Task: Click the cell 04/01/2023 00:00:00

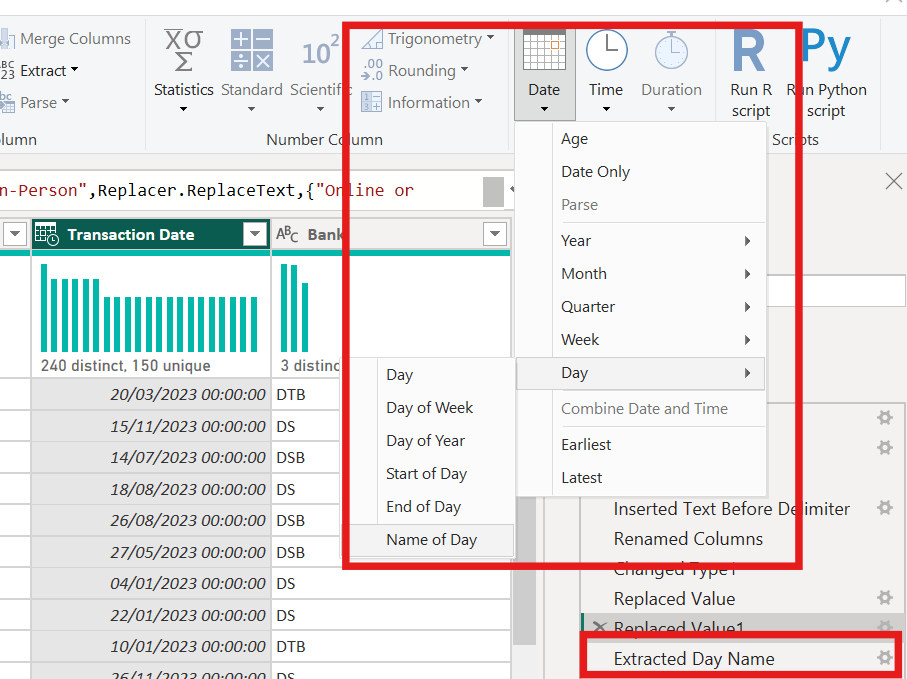Action: pyautogui.click(x=151, y=584)
